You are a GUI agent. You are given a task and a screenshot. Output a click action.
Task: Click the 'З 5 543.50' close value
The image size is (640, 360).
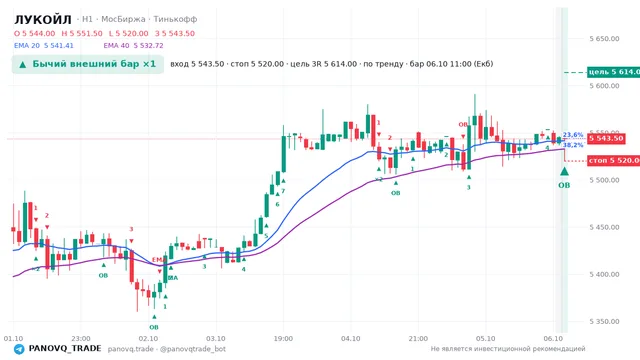[175, 33]
